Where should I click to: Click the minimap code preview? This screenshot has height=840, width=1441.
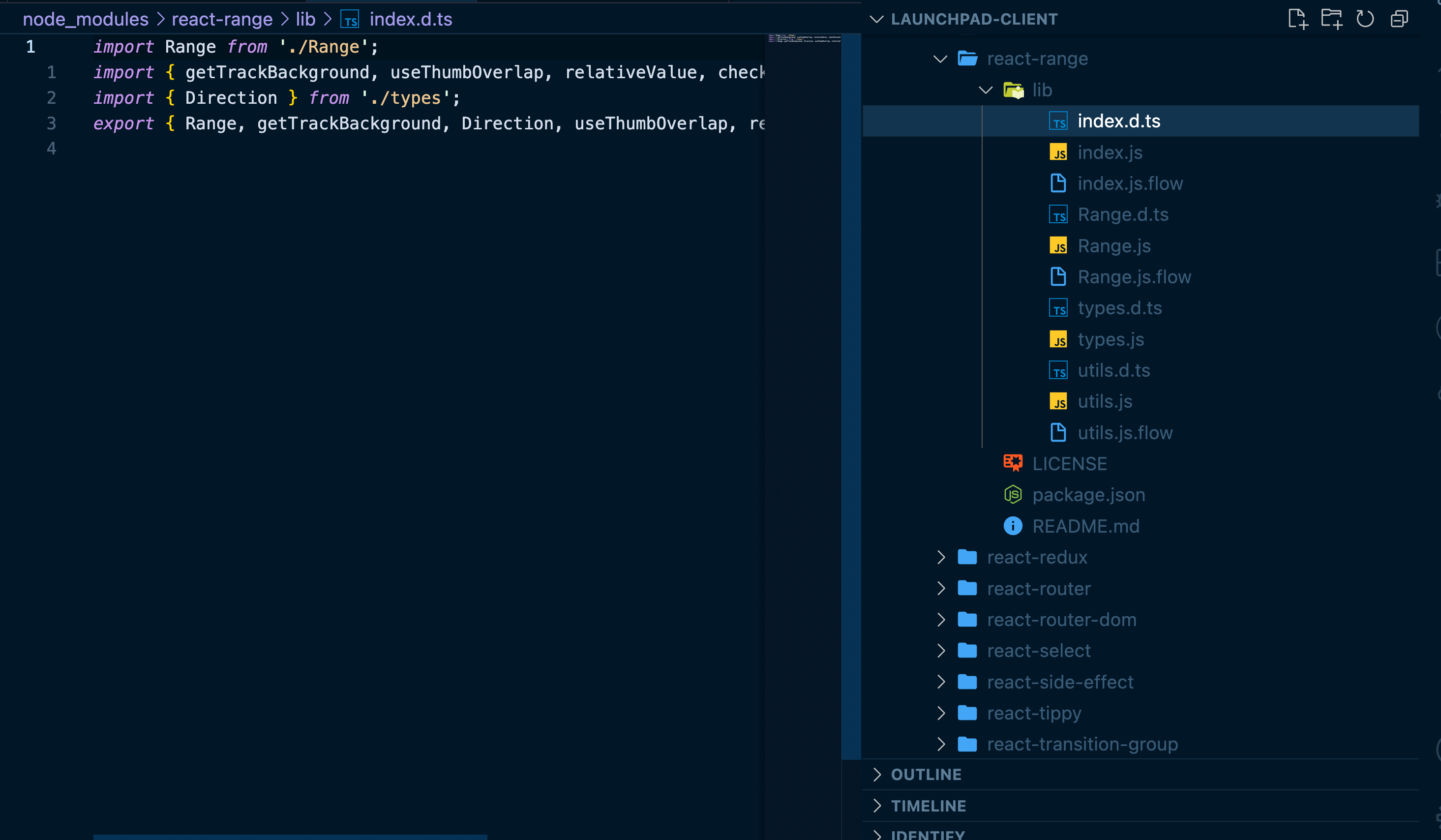point(804,39)
